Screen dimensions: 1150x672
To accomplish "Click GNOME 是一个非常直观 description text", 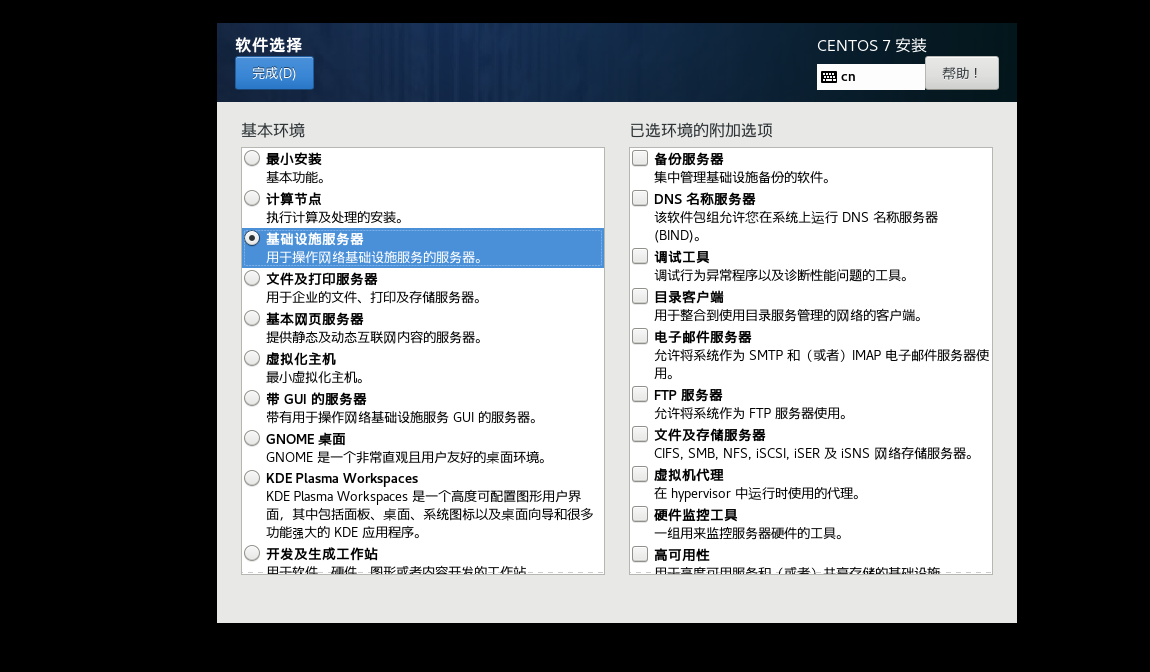I will pyautogui.click(x=407, y=457).
